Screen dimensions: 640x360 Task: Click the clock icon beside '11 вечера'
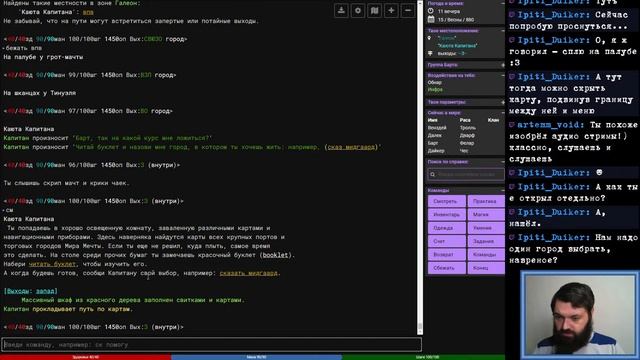pyautogui.click(x=431, y=11)
